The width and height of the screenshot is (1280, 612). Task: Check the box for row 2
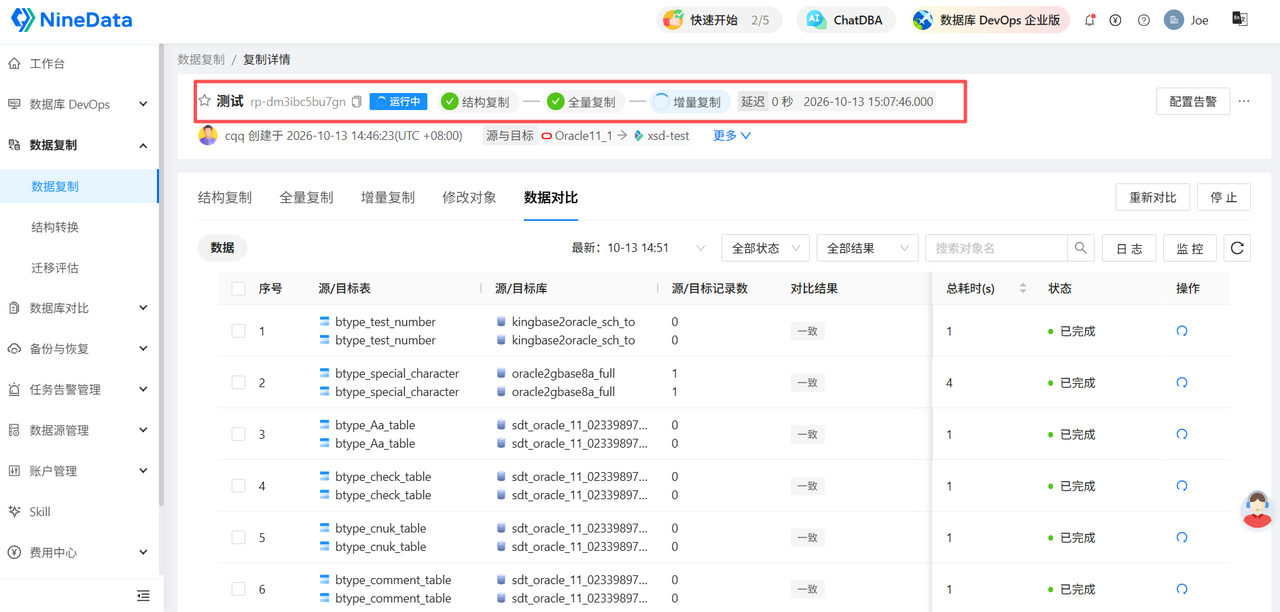click(238, 383)
